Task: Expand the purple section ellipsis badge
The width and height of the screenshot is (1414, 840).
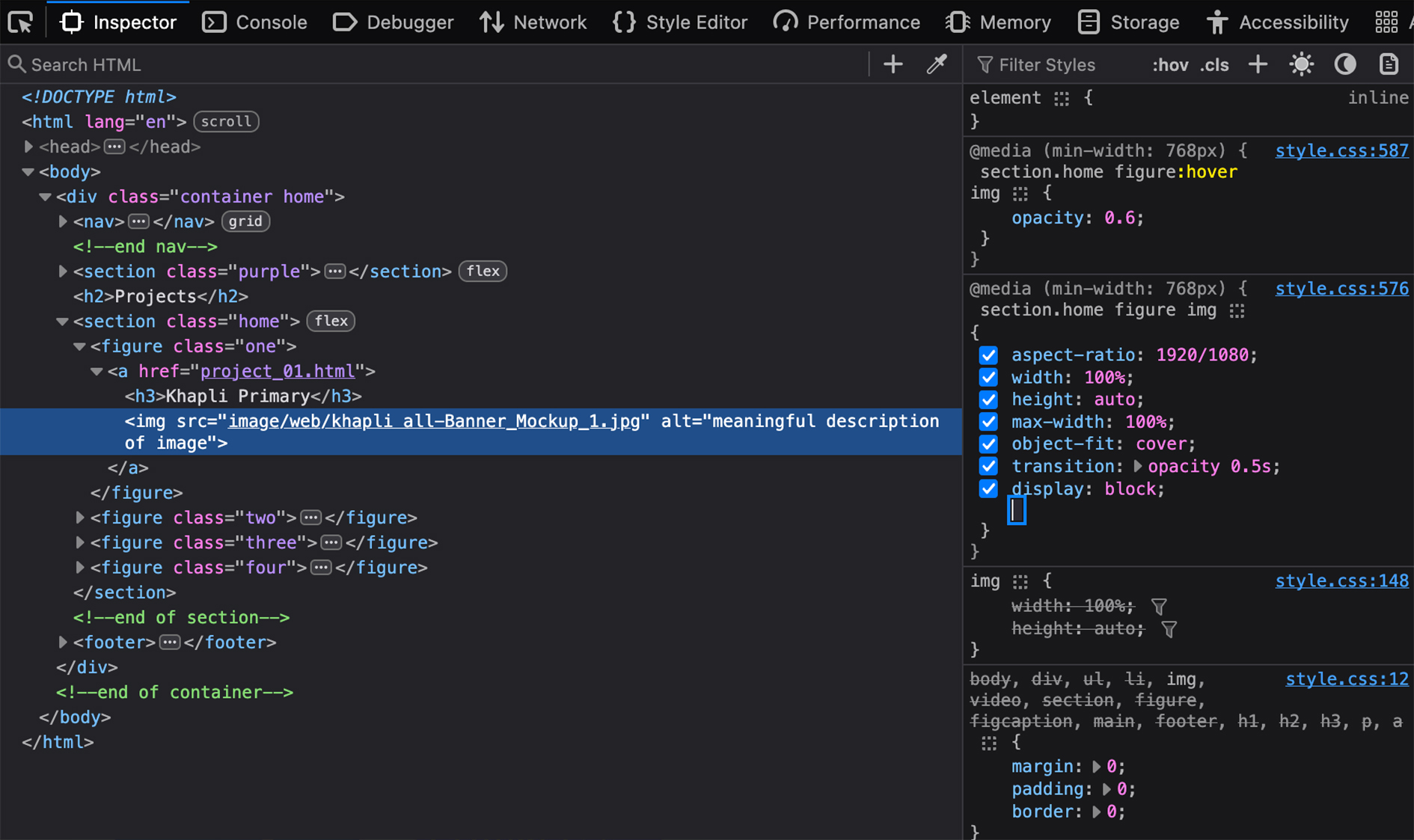Action: pos(334,272)
